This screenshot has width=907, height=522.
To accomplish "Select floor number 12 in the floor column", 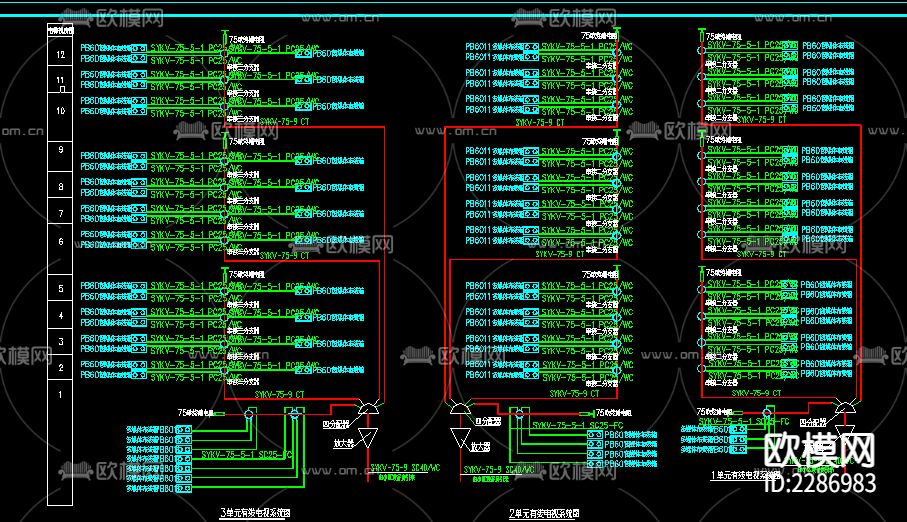I will pos(60,54).
